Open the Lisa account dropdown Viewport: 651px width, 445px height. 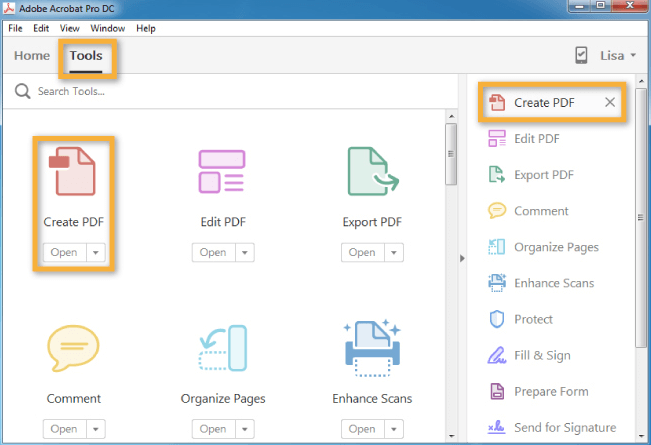(x=618, y=56)
